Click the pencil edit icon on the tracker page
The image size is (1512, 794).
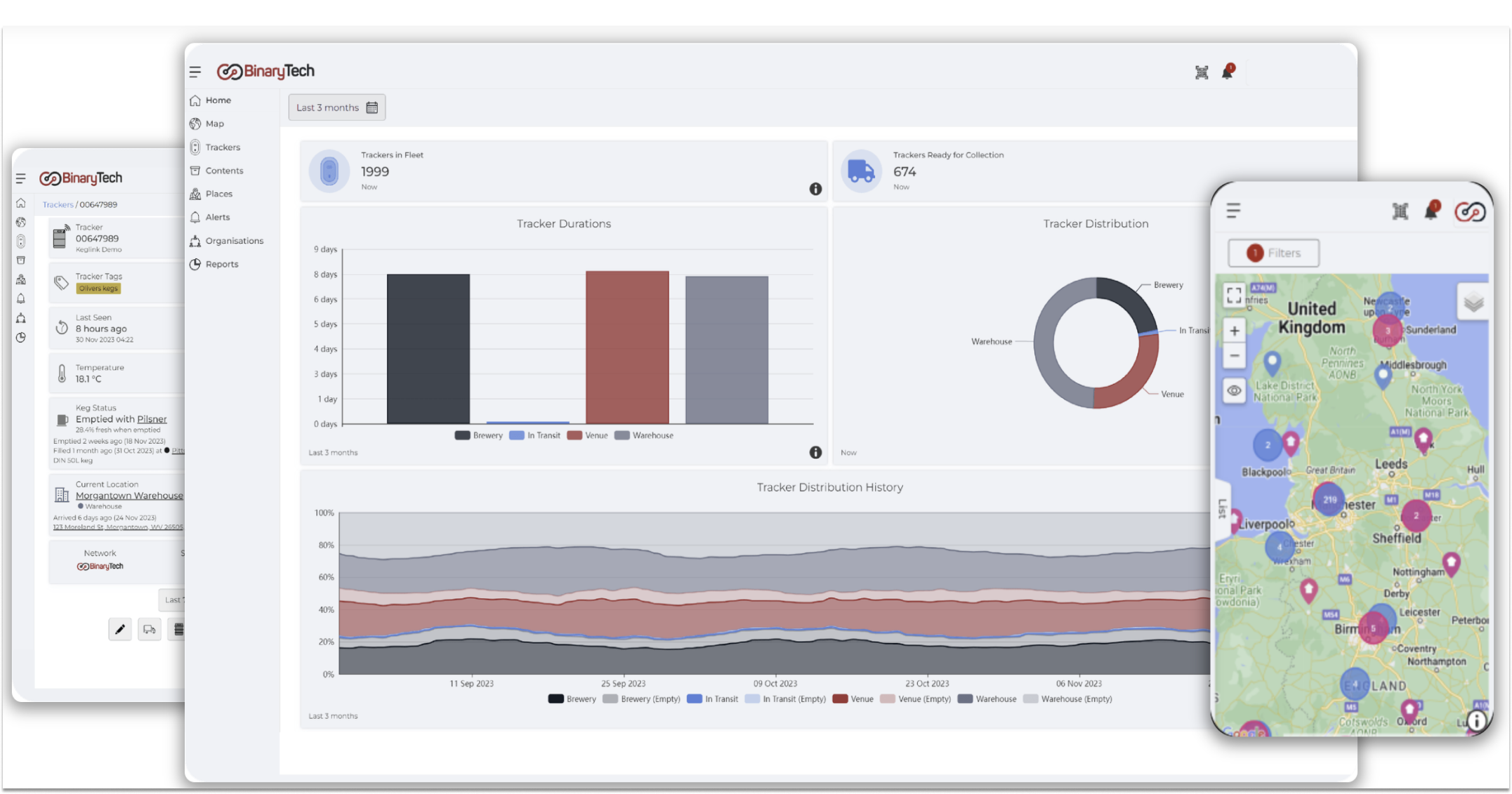[x=120, y=629]
